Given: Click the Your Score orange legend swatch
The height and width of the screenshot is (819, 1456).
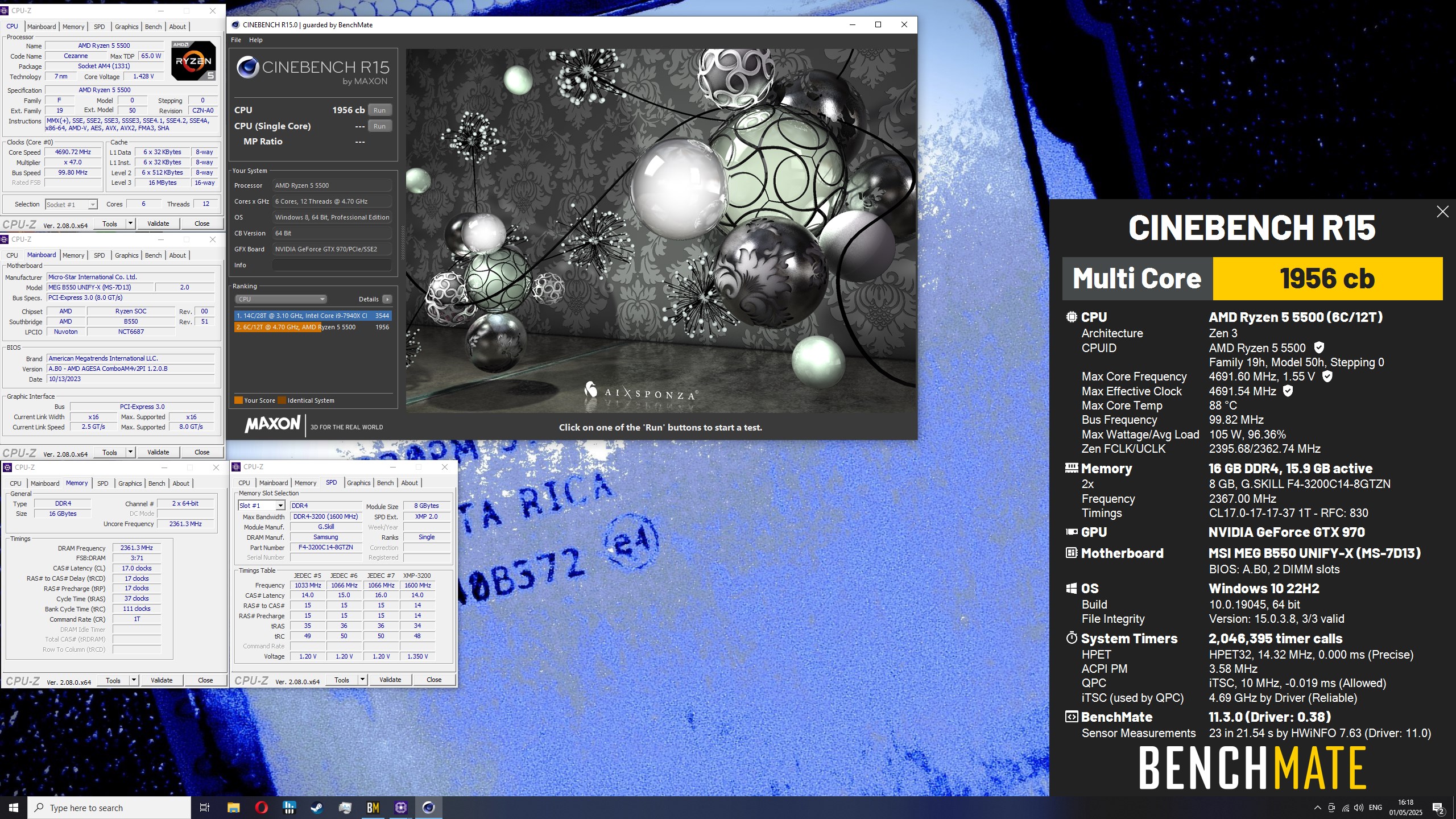Looking at the screenshot, I should click(239, 400).
